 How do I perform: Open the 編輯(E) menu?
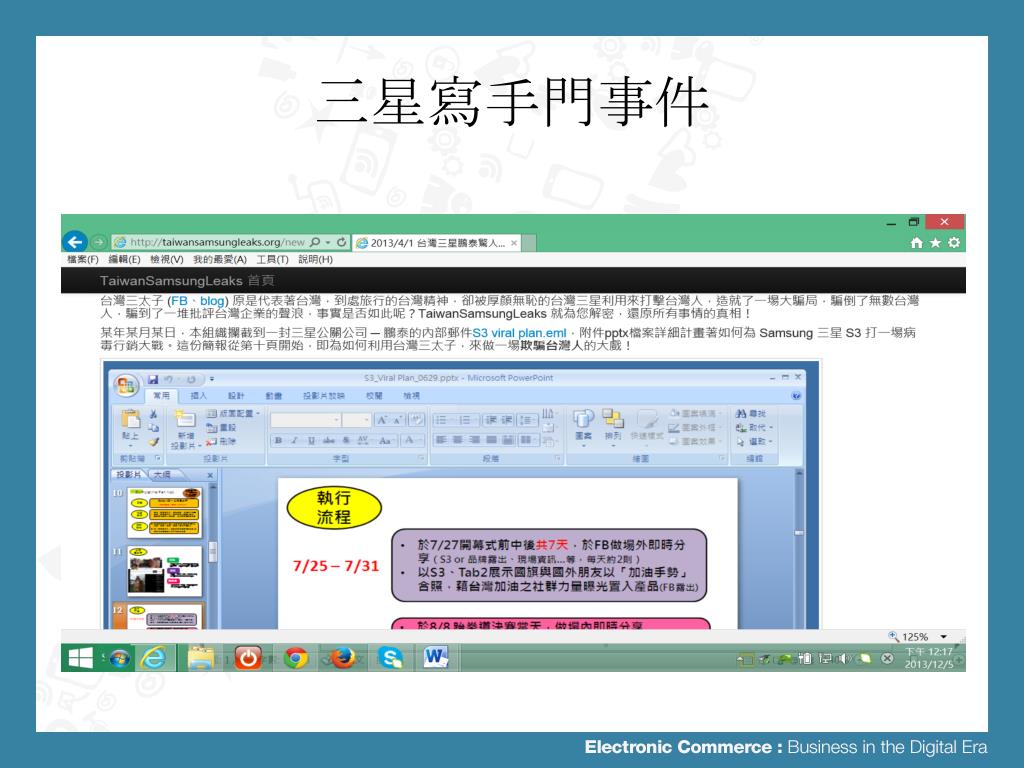(x=125, y=259)
